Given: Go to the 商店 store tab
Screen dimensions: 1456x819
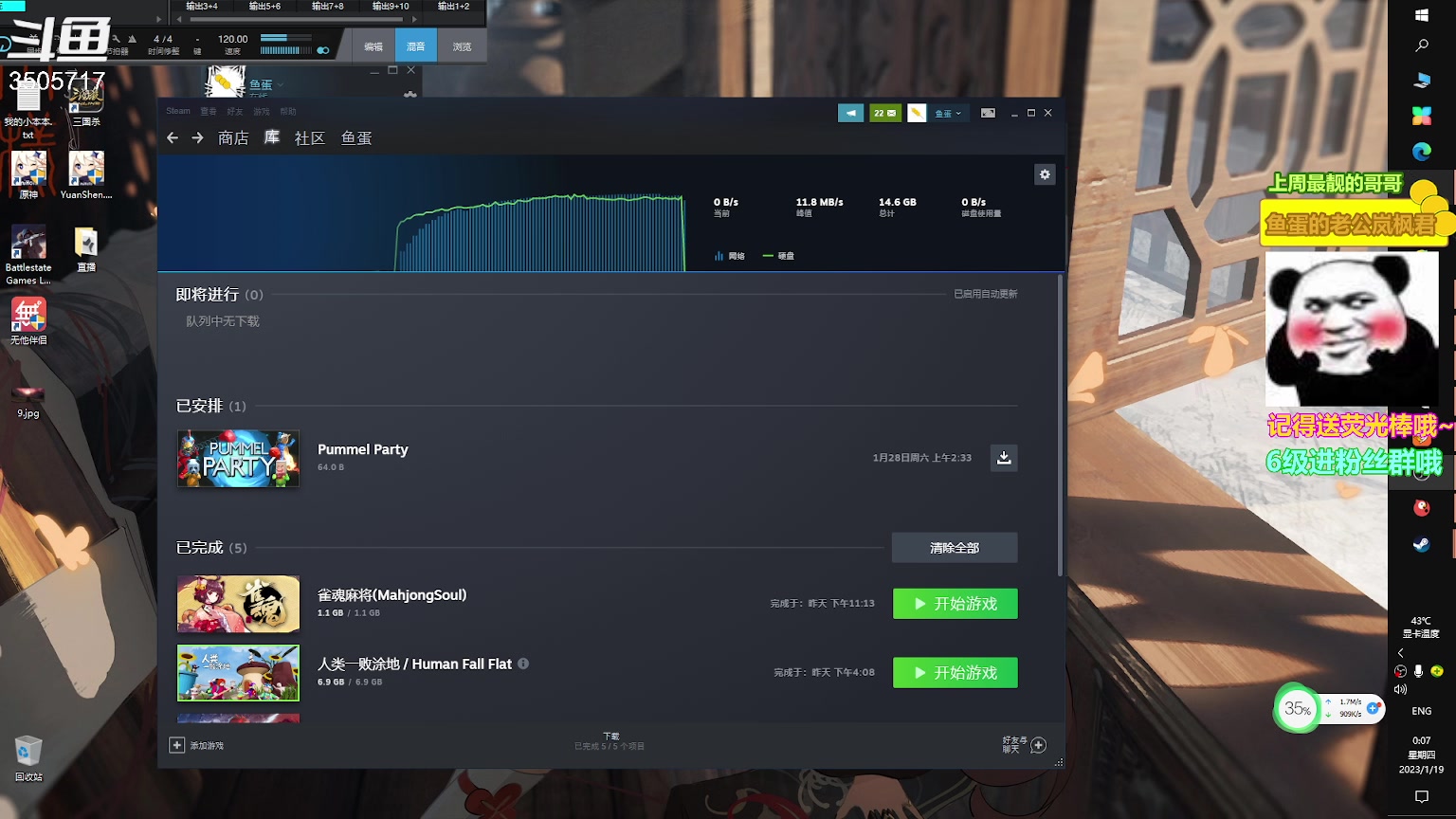Looking at the screenshot, I should click(x=233, y=138).
